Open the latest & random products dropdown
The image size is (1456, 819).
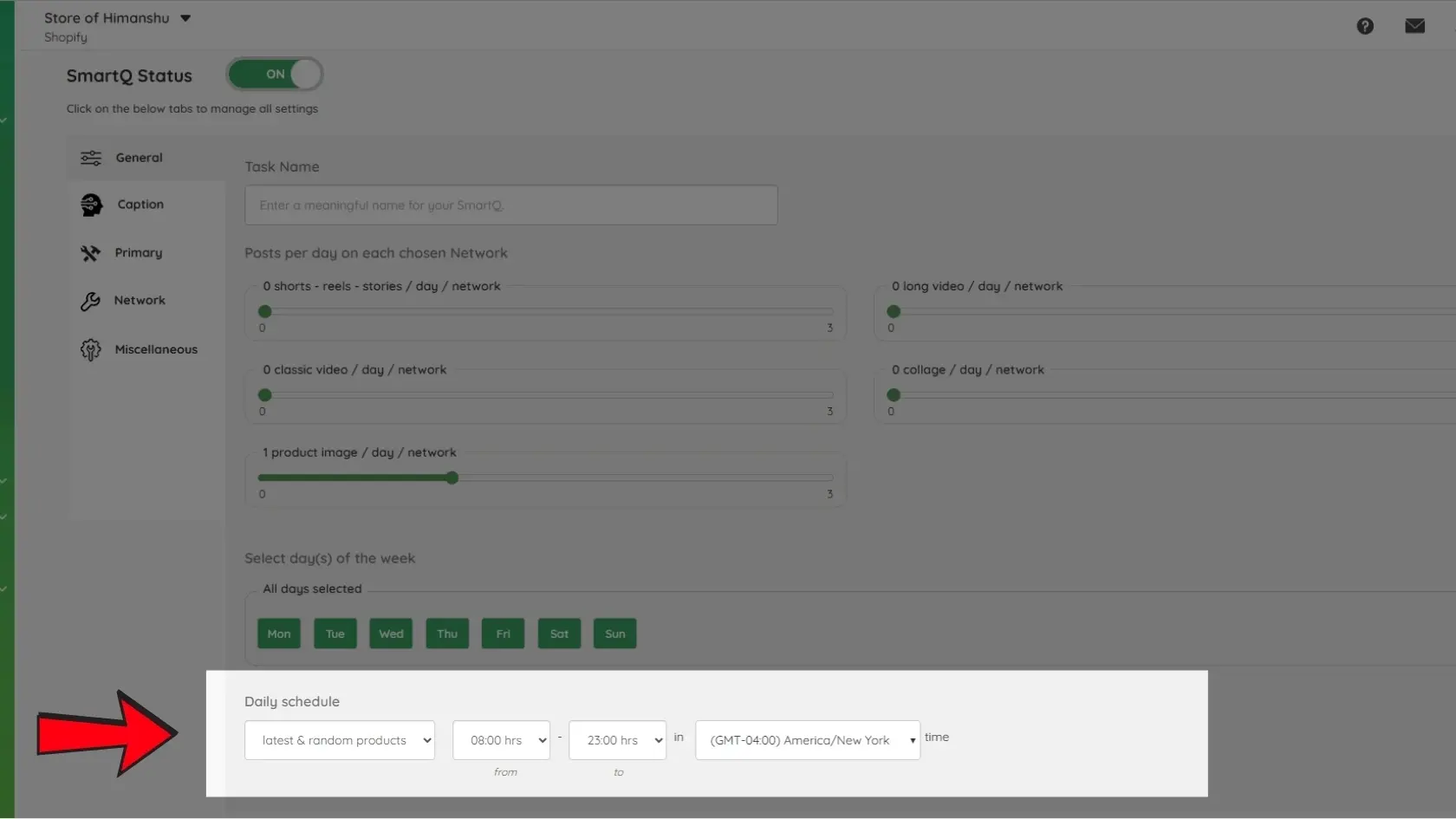point(340,740)
